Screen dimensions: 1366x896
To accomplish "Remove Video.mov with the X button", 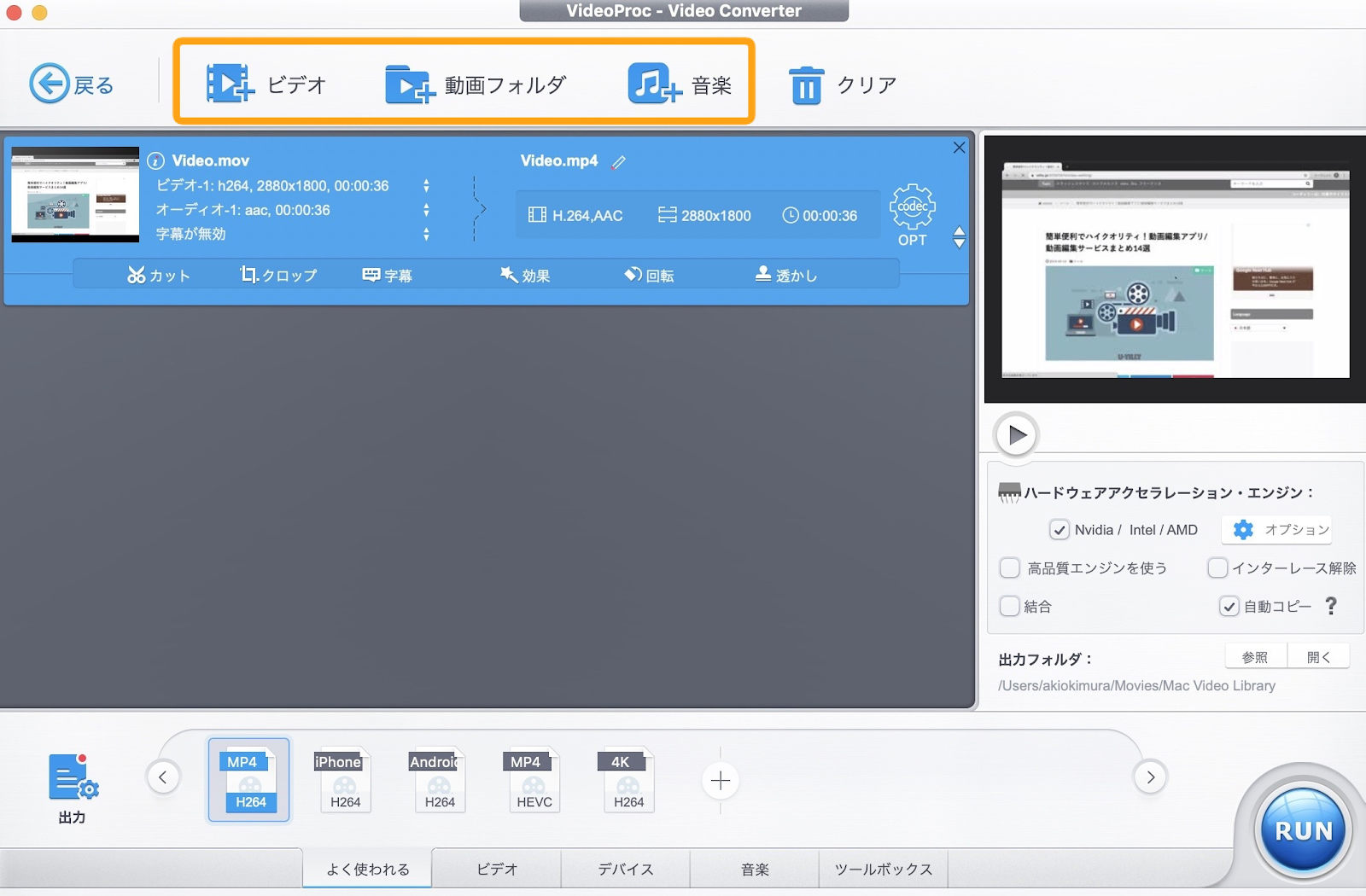I will pos(959,148).
